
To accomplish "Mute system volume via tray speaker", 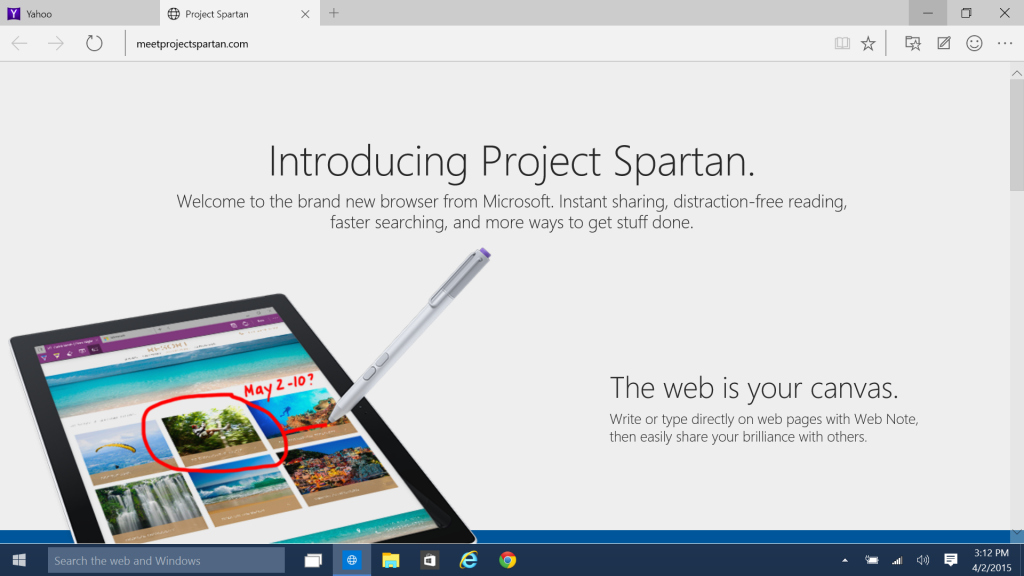I will click(x=922, y=560).
